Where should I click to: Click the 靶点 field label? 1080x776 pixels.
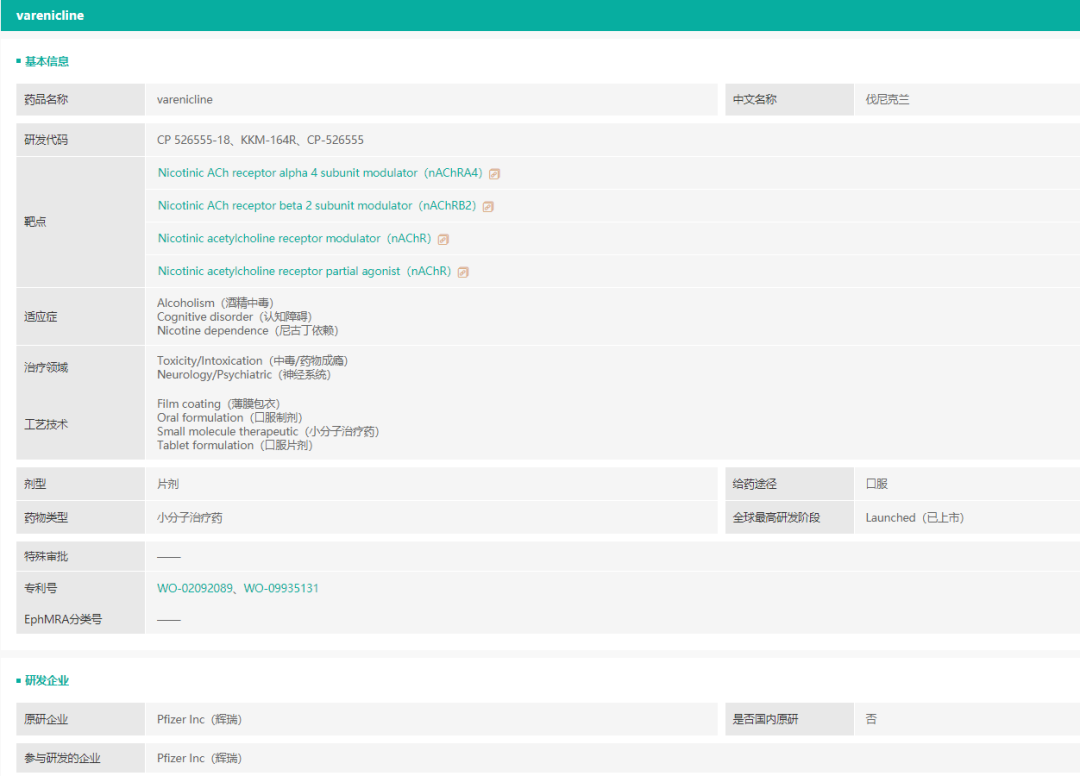coord(35,222)
